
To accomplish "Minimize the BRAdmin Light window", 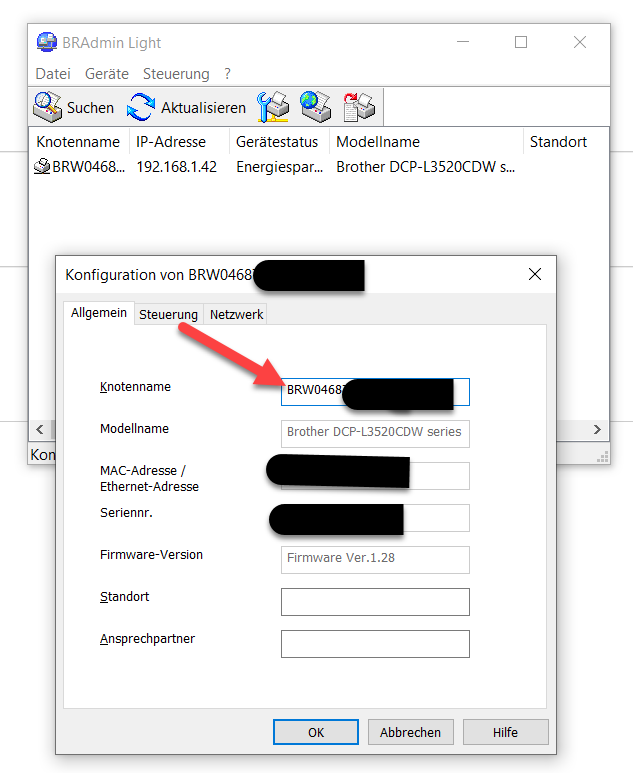I will 463,42.
